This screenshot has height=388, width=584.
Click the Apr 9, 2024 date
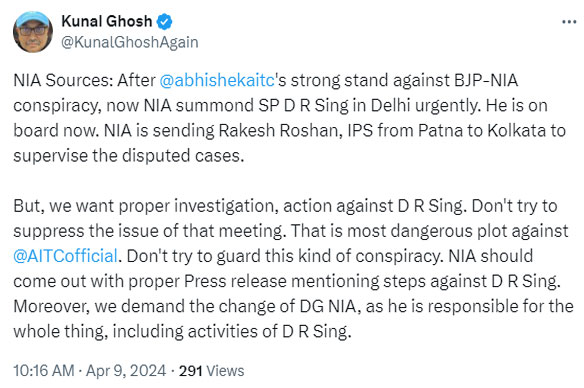126,371
